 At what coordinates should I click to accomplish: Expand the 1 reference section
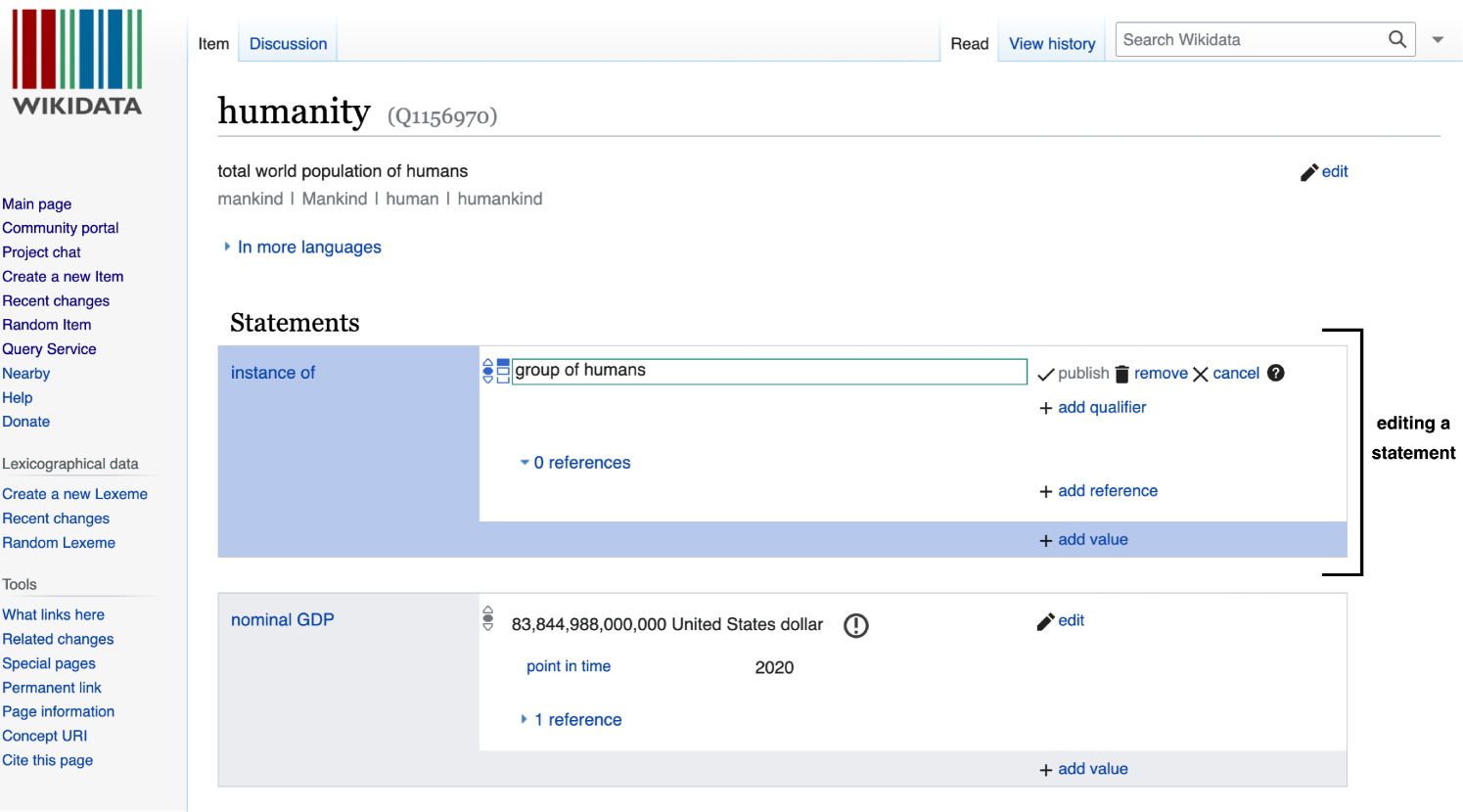(525, 720)
